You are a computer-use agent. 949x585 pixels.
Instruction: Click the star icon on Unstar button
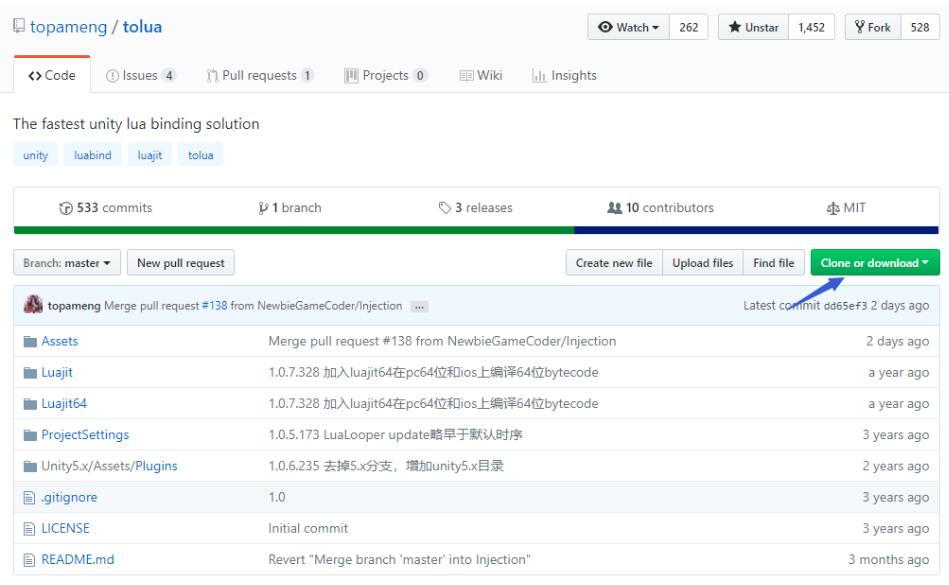pos(735,27)
